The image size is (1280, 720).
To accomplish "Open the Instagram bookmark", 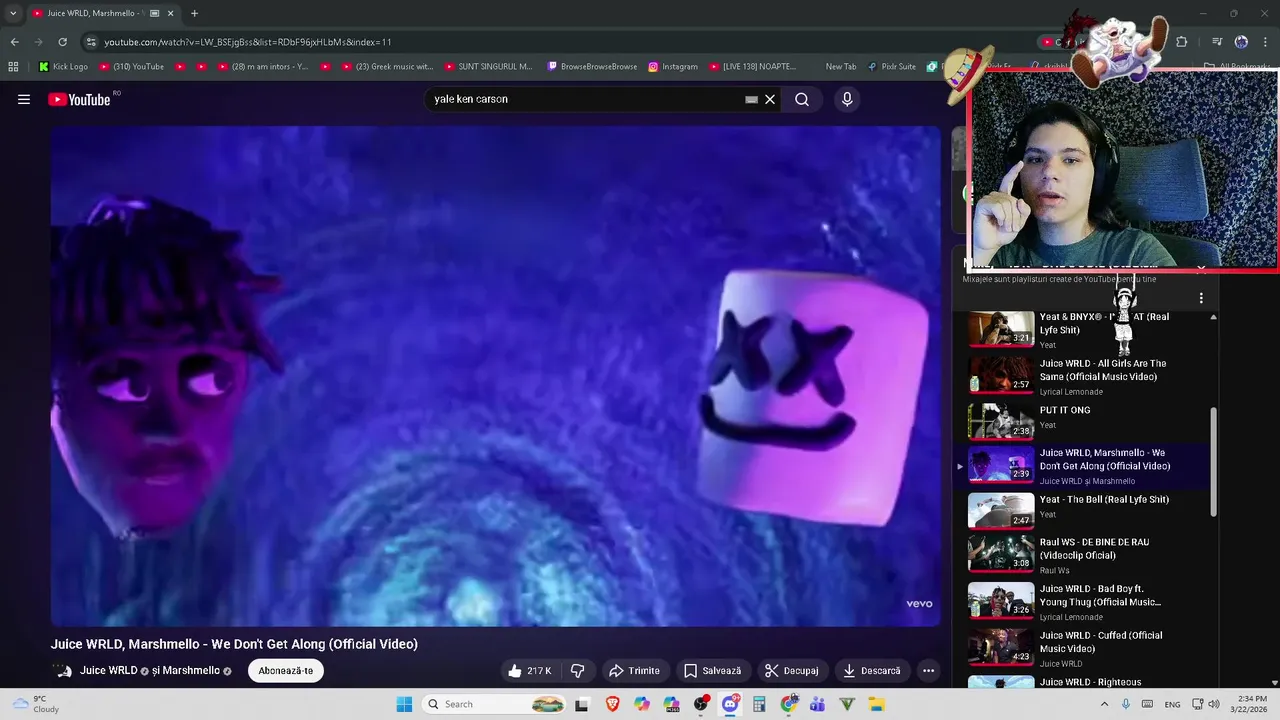I will coord(673,67).
